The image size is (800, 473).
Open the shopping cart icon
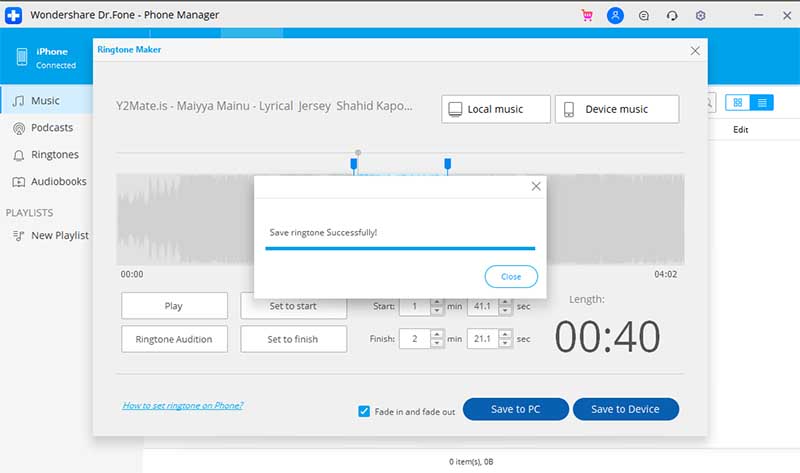pyautogui.click(x=587, y=15)
